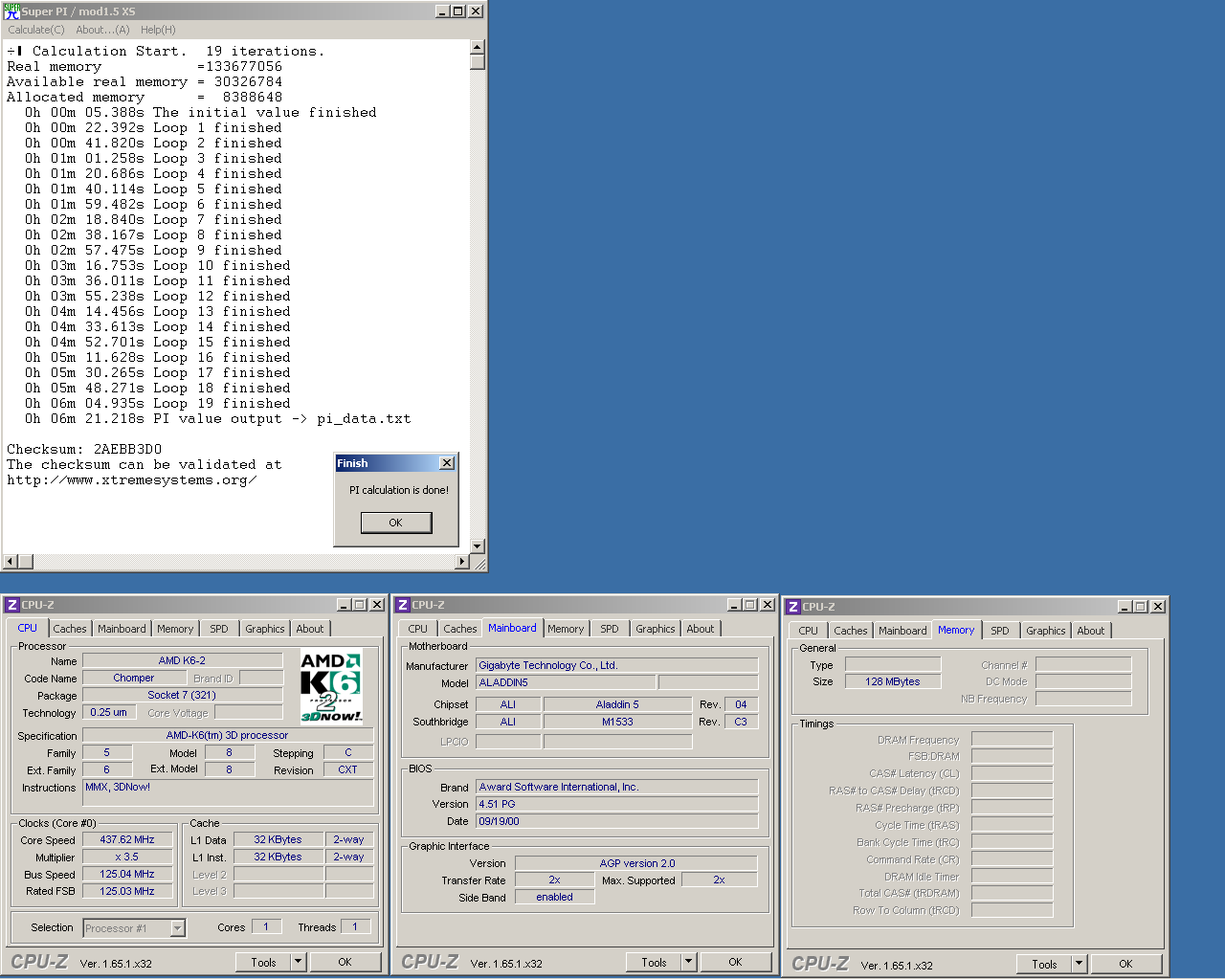Image resolution: width=1225 pixels, height=980 pixels.
Task: Click the Z icon in the Mainboard CPU-Z title bar
Action: 403,605
